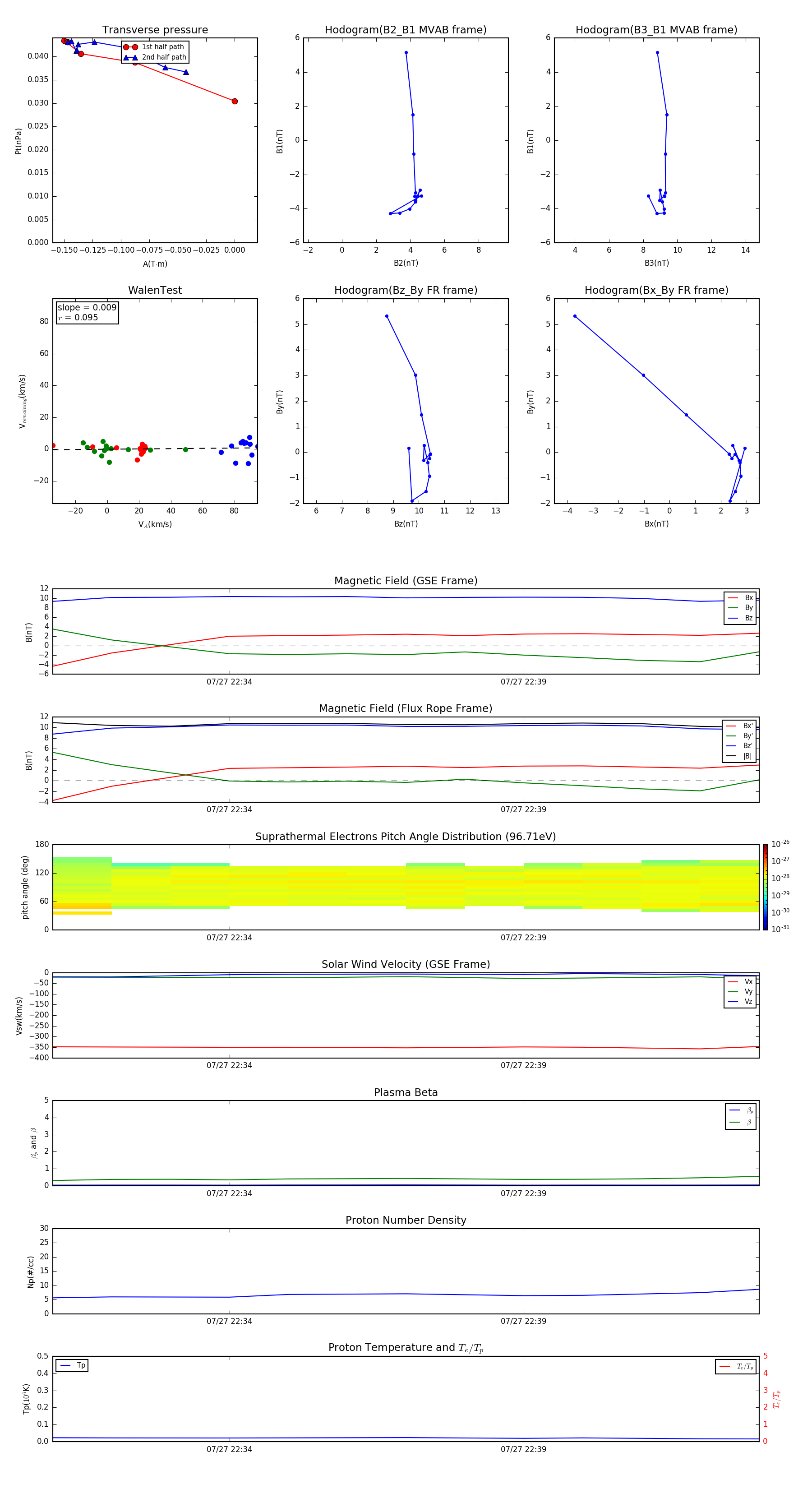
Task: Click the "B3(nT)" x-axis label
Action: [656, 263]
